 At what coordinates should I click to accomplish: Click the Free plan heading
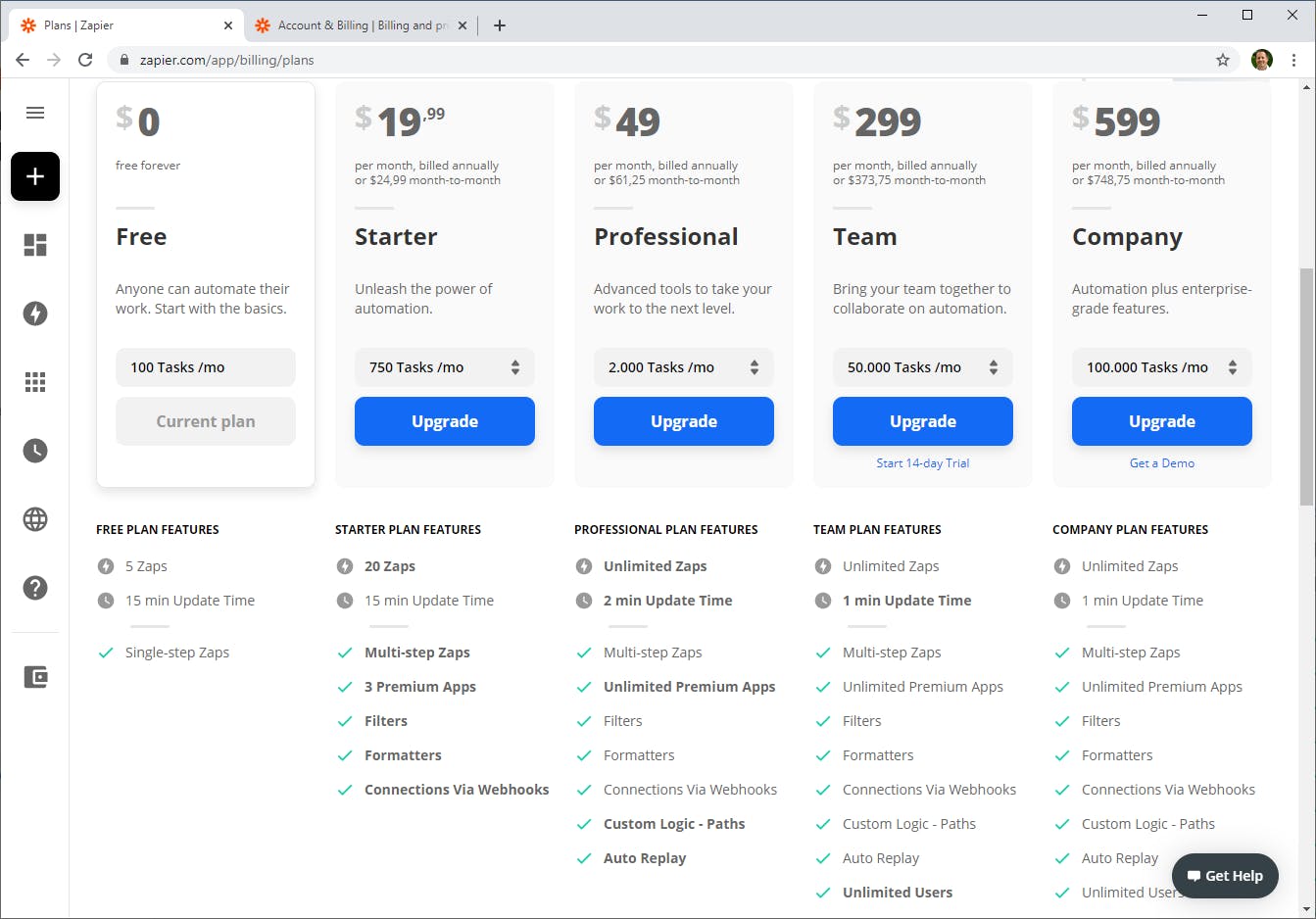[x=141, y=237]
